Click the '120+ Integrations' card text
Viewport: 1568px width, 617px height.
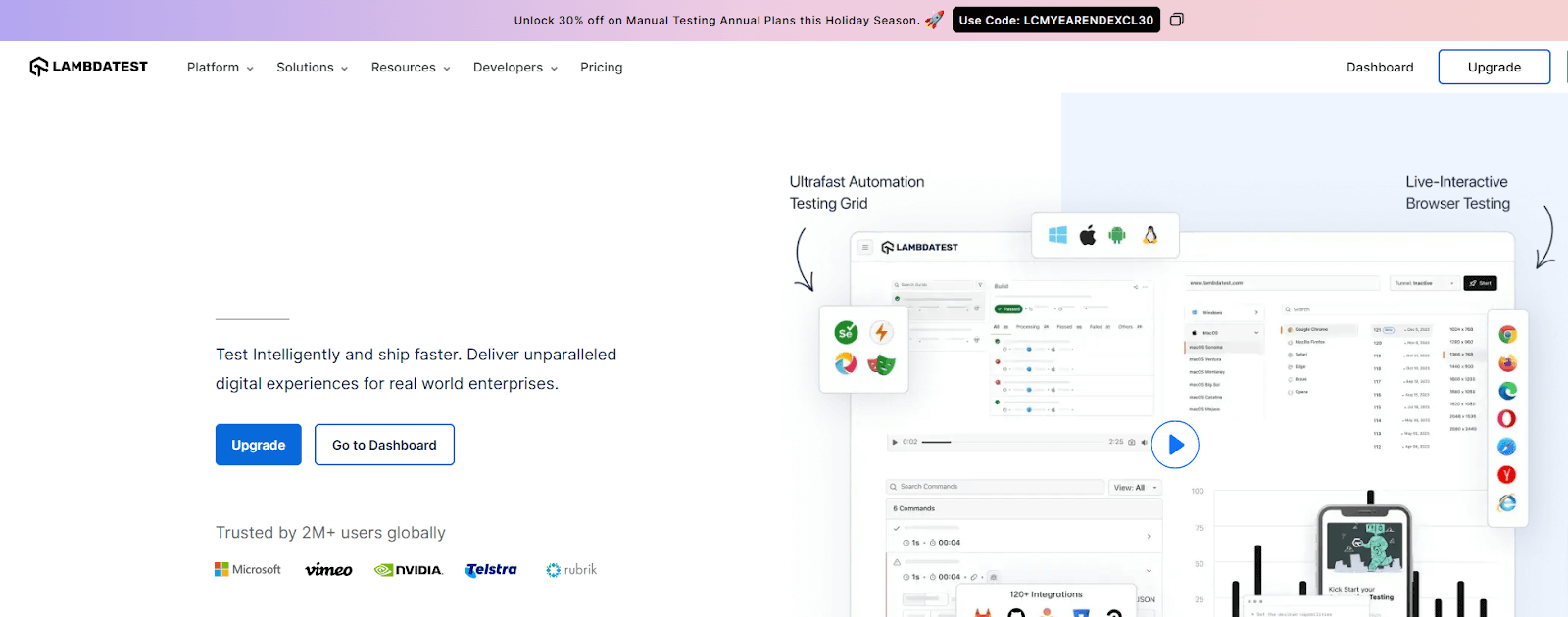[x=1046, y=594]
